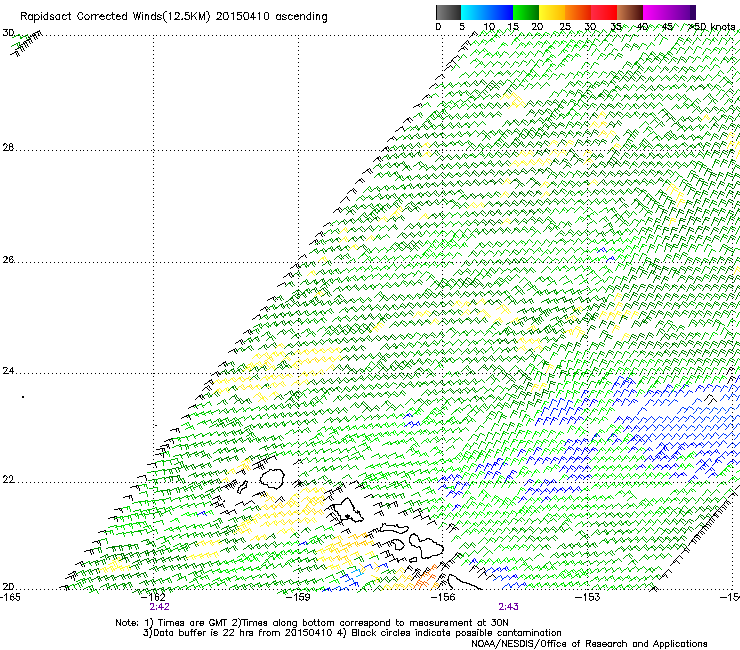The height and width of the screenshot is (650, 740).
Task: Click the latitude axis label '28'
Action: click(8, 148)
